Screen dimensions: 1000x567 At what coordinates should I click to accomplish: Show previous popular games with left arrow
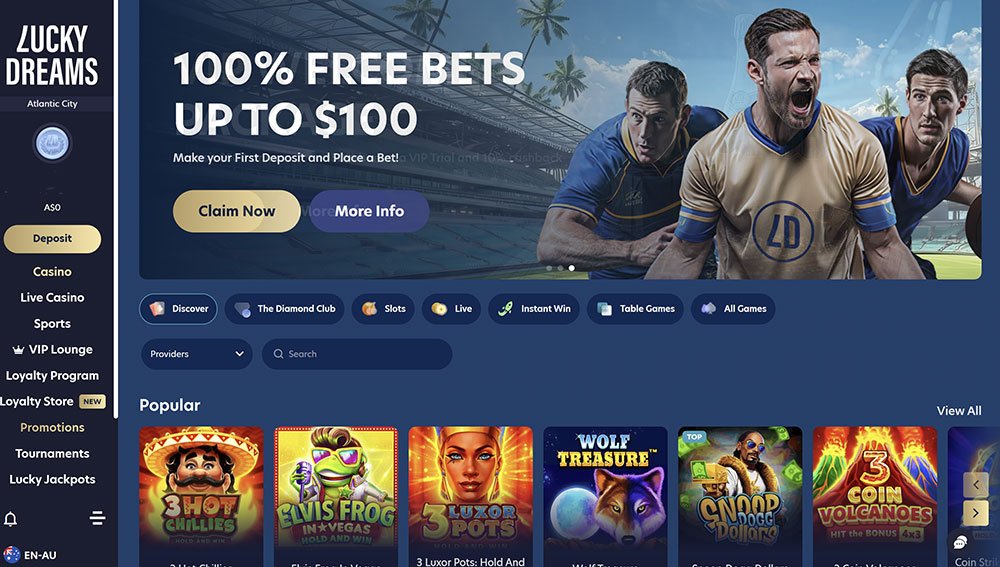coord(976,485)
